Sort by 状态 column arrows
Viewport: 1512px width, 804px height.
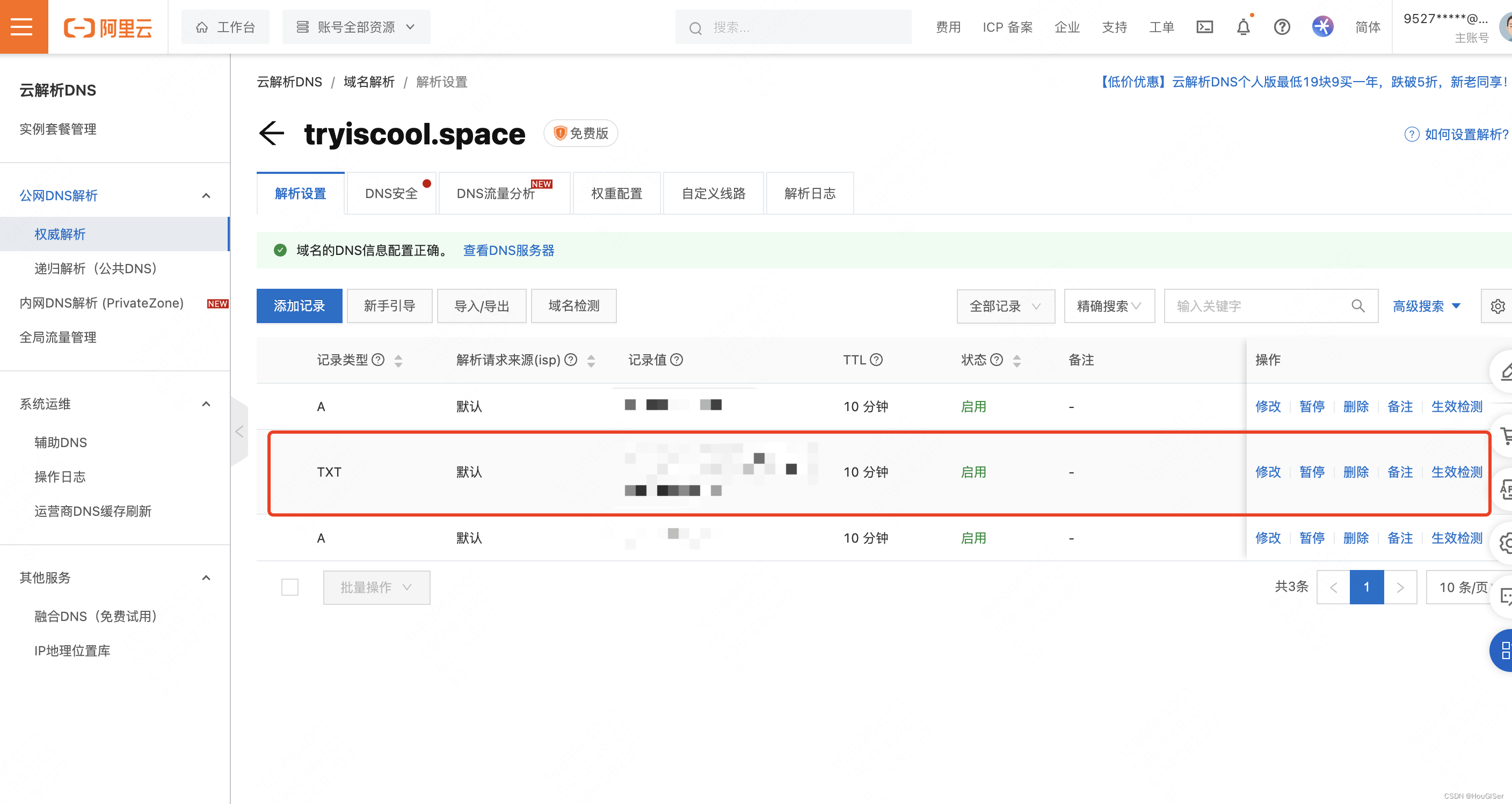pos(1016,360)
